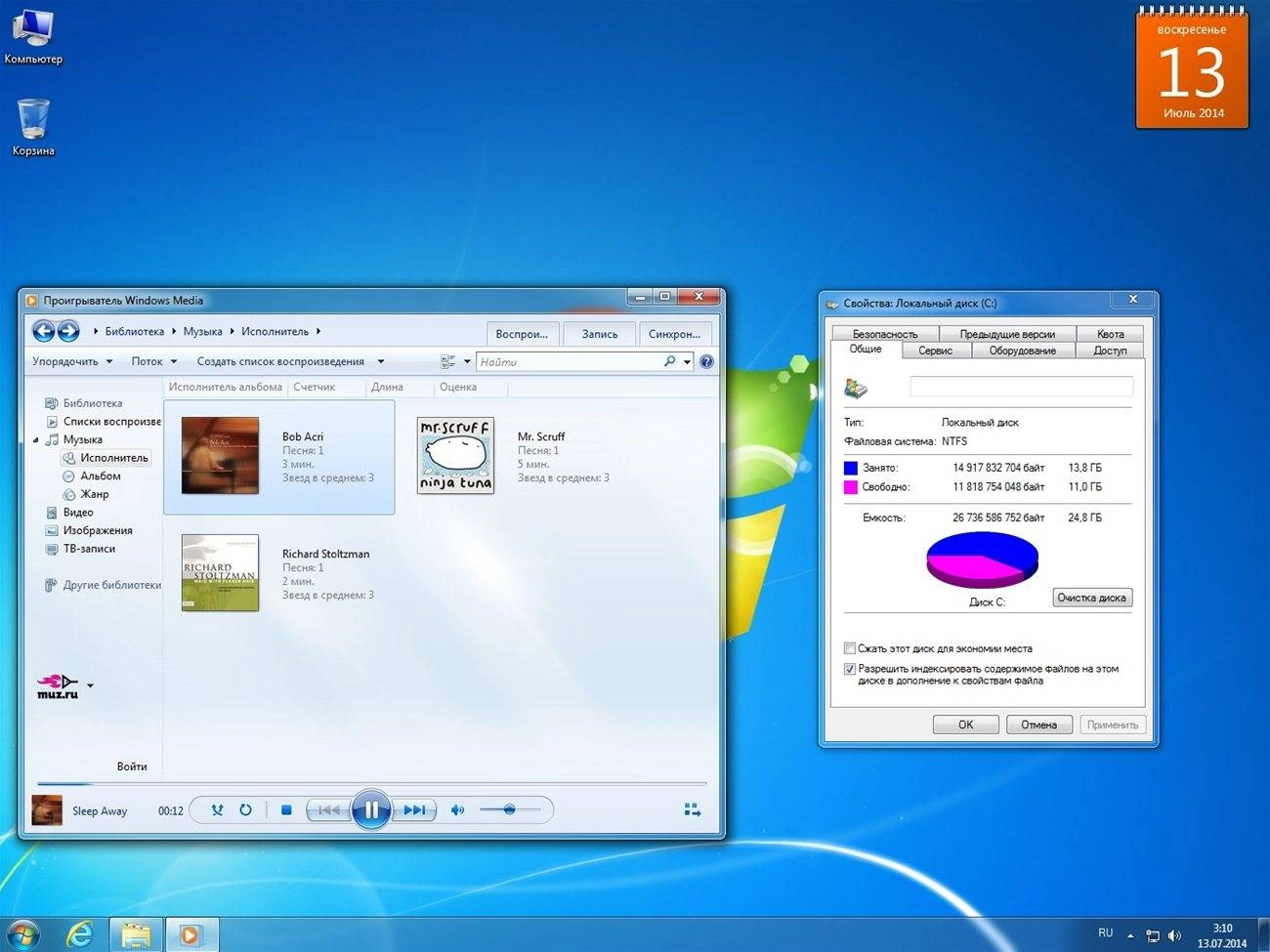Click breadcrumb arrow after Исполнитель
This screenshot has height=952, width=1270.
click(318, 332)
